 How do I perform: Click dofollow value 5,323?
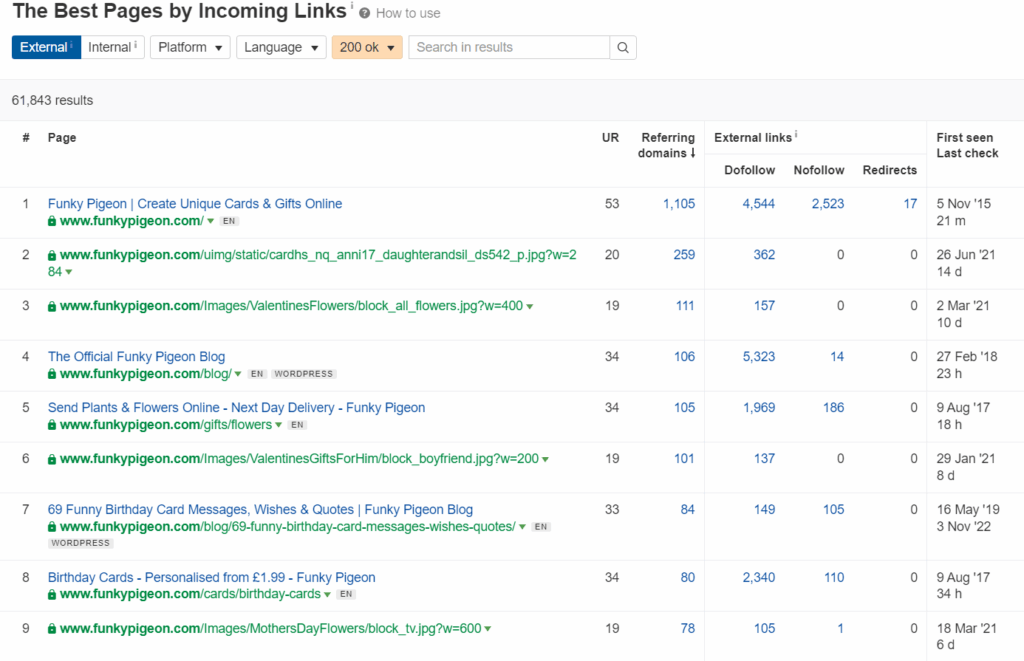coord(759,357)
